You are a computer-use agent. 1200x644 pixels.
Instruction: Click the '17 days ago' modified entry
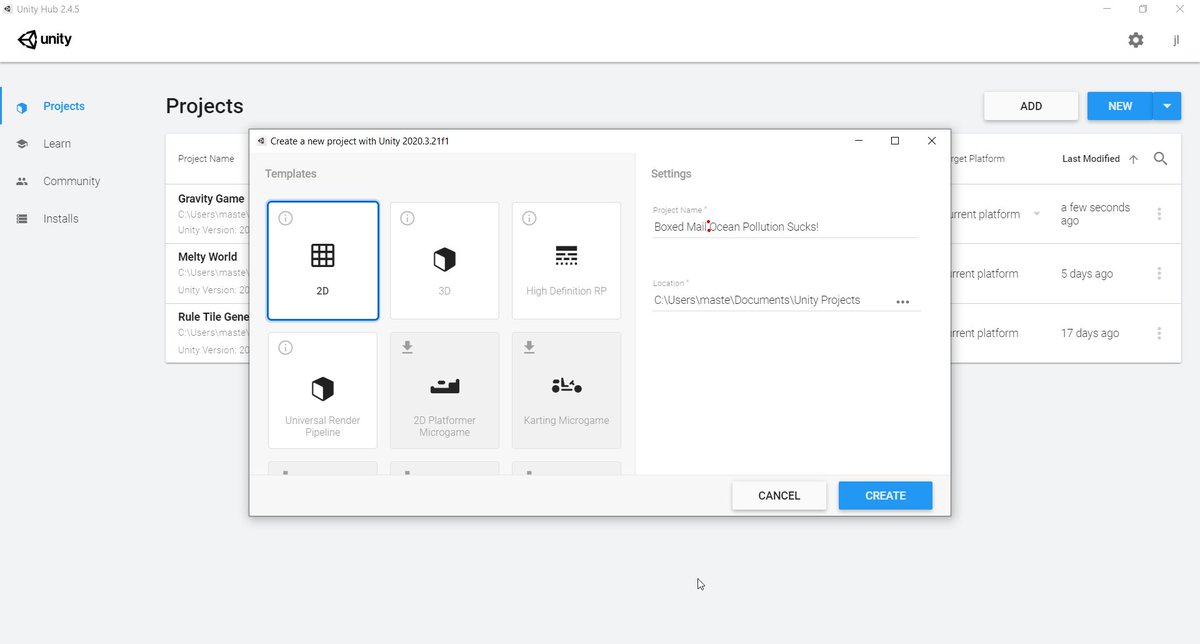pyautogui.click(x=1090, y=333)
